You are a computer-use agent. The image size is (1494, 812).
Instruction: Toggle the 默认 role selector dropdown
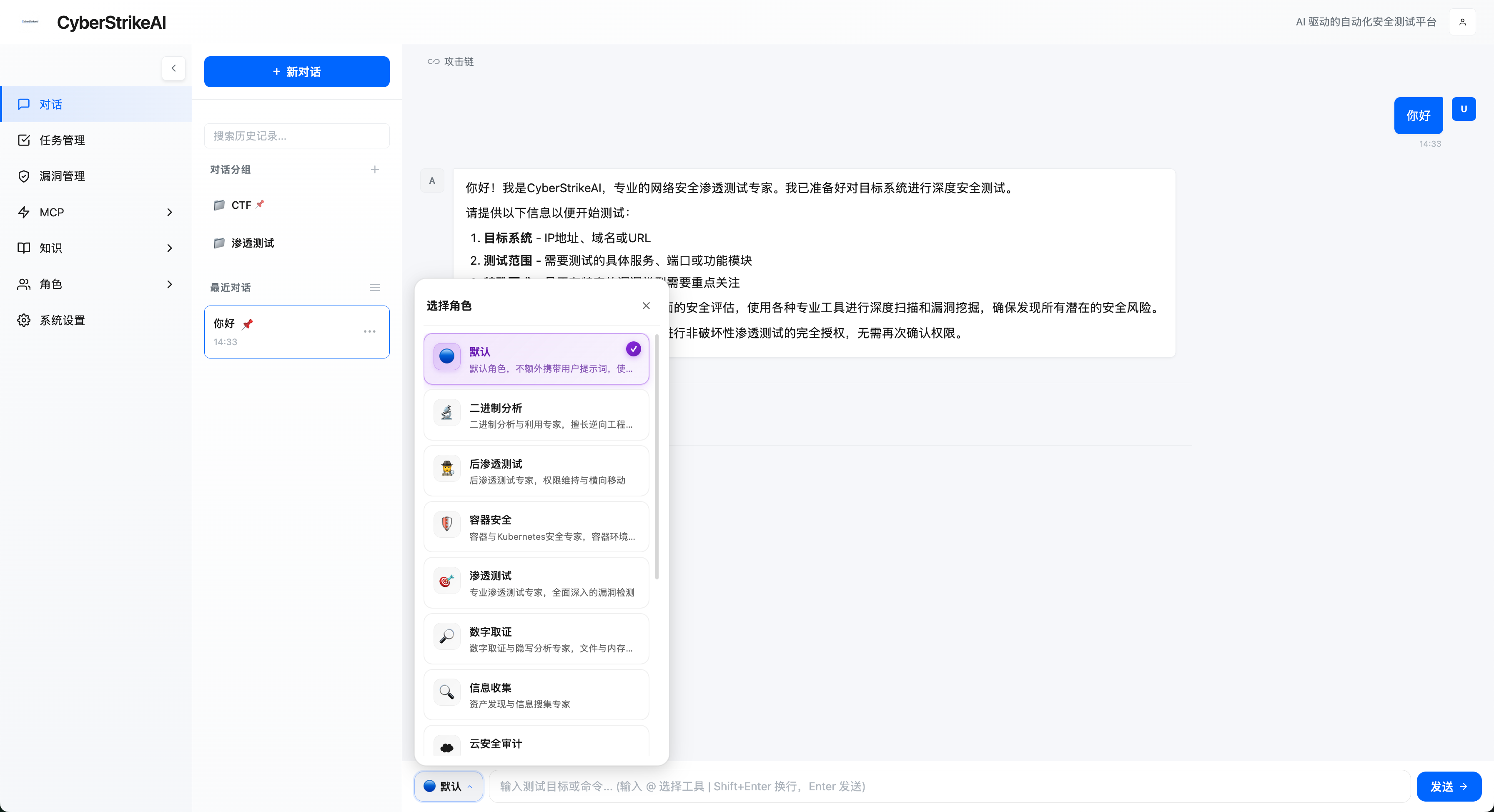point(448,787)
